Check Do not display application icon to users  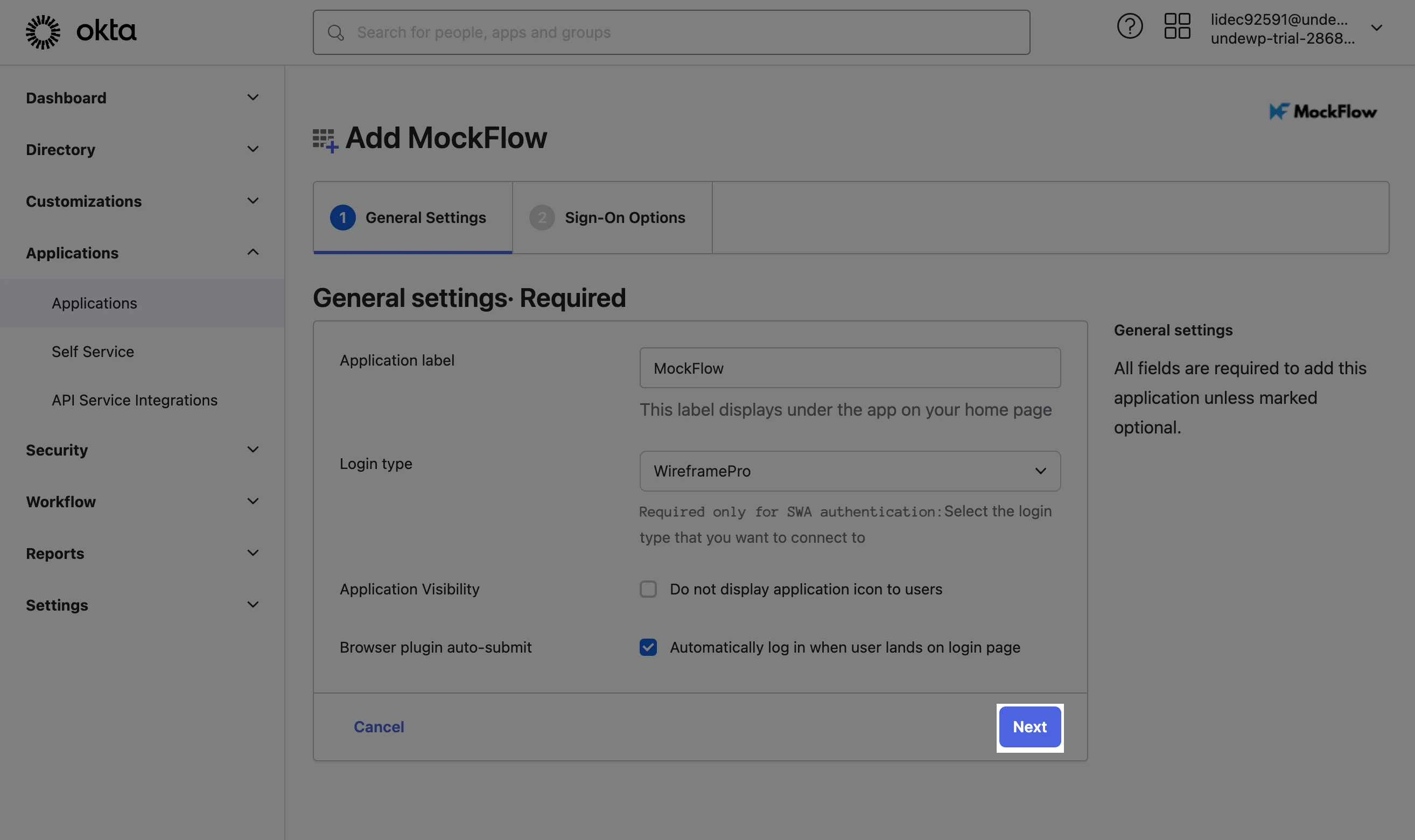(x=648, y=589)
